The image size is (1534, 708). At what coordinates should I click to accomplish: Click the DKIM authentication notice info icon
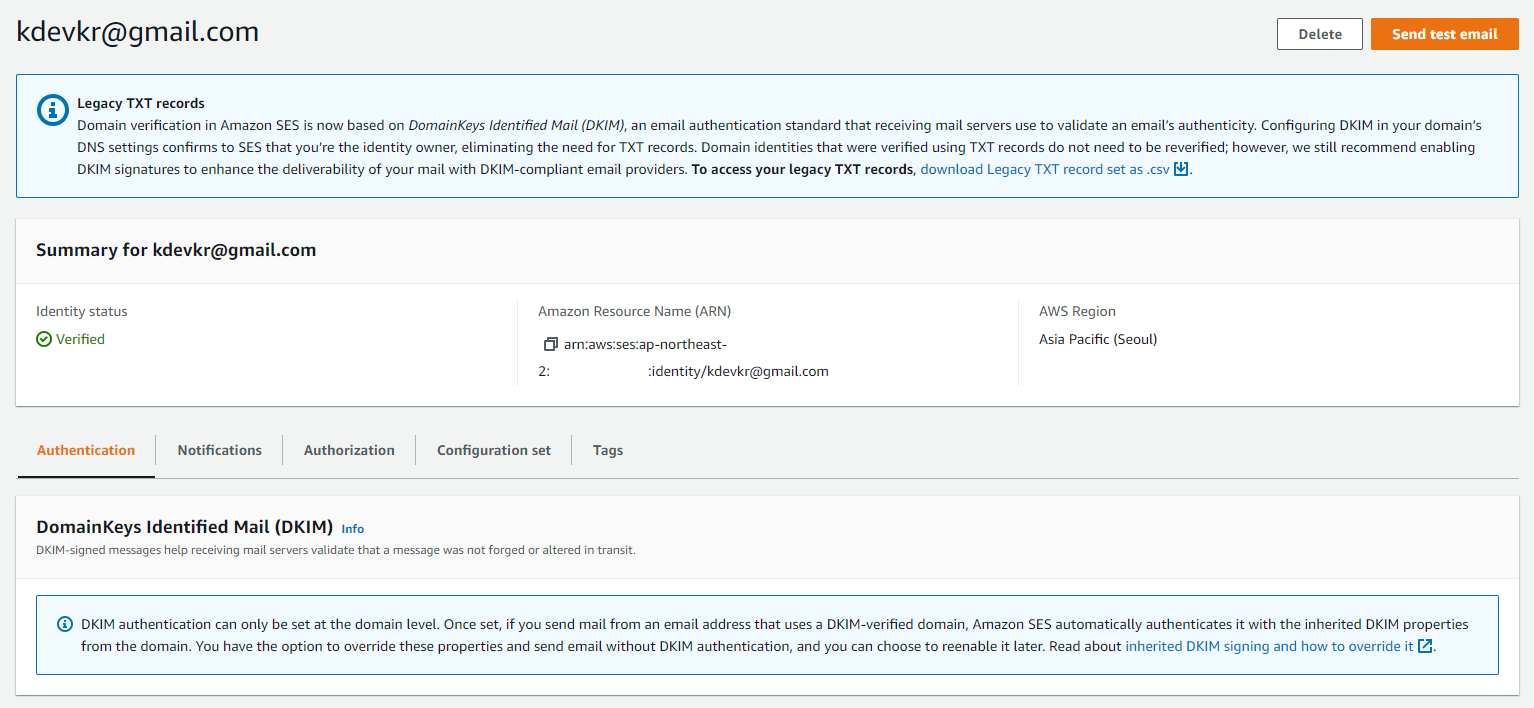[x=65, y=625]
